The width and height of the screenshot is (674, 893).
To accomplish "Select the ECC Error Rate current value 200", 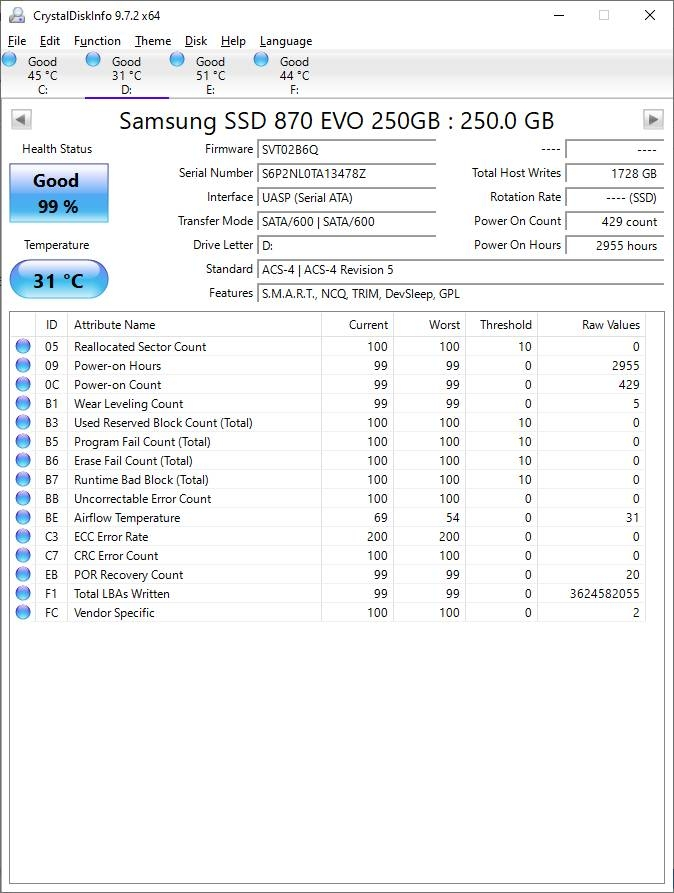I will pos(377,536).
